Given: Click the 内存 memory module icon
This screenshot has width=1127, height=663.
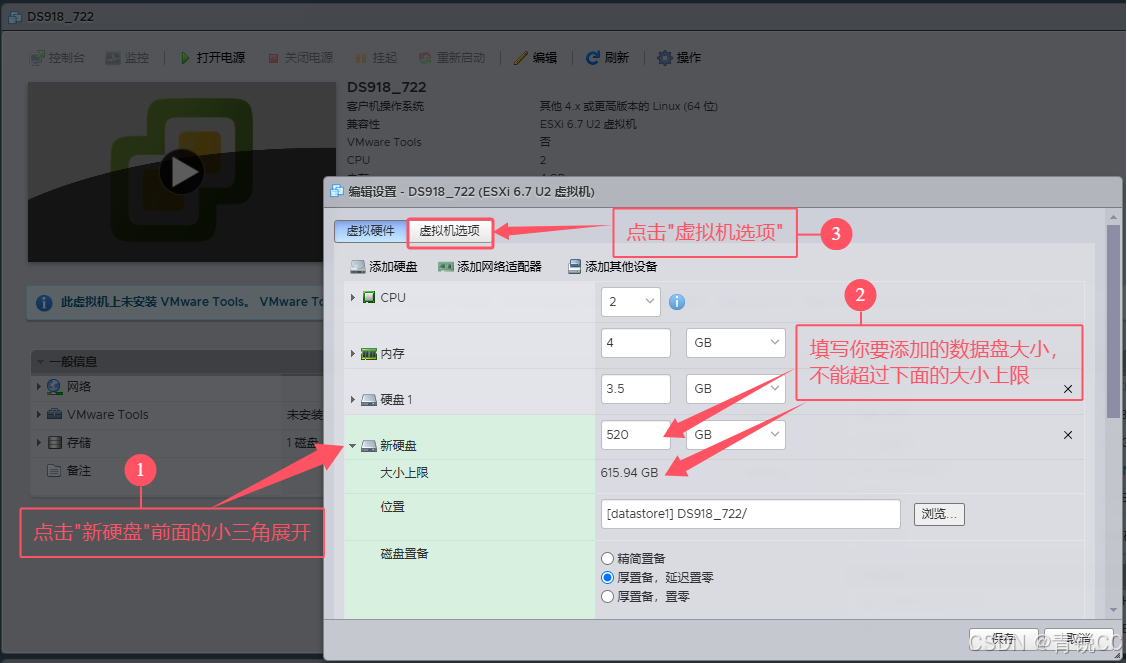Looking at the screenshot, I should click(369, 354).
